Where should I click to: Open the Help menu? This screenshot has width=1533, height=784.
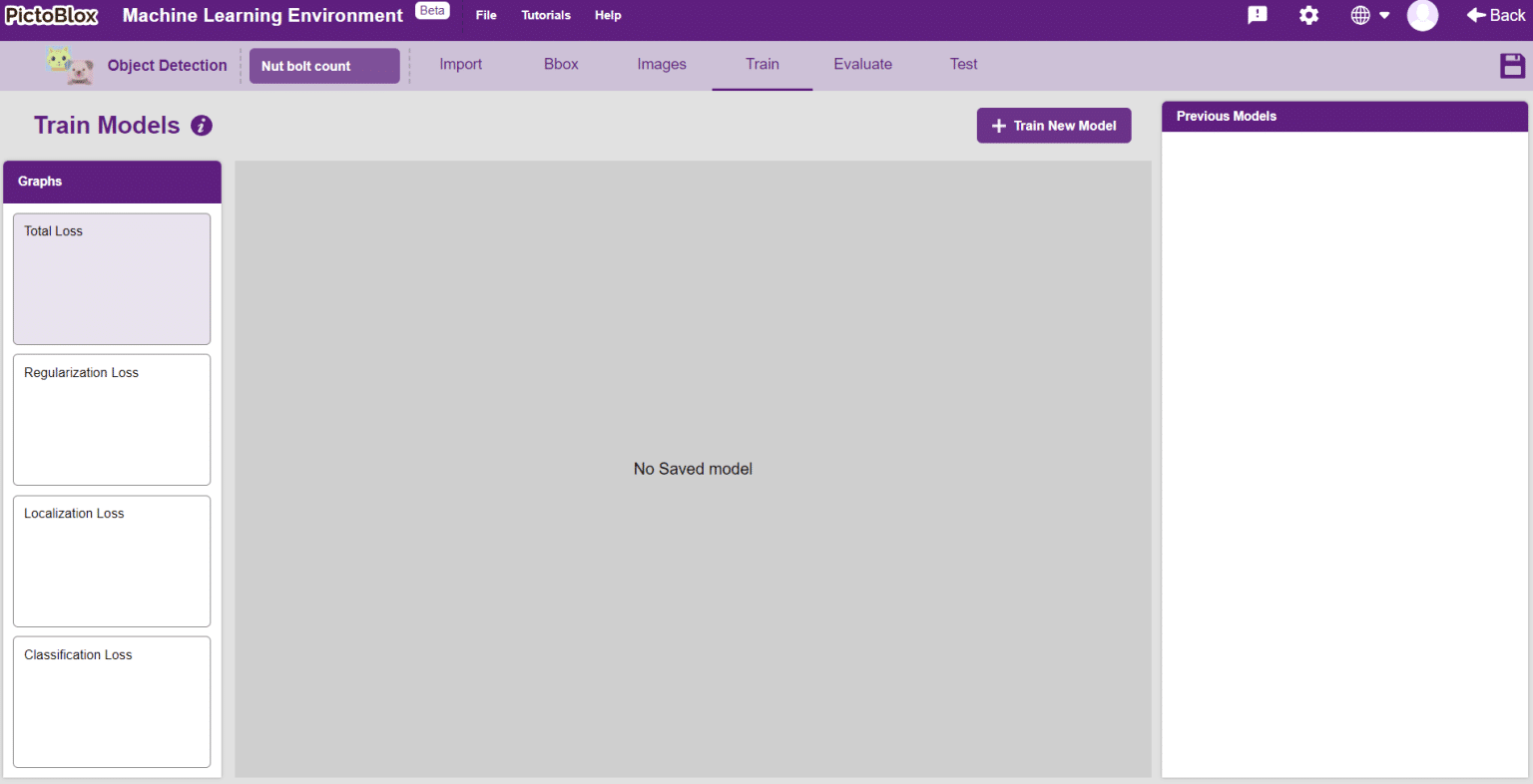[608, 15]
